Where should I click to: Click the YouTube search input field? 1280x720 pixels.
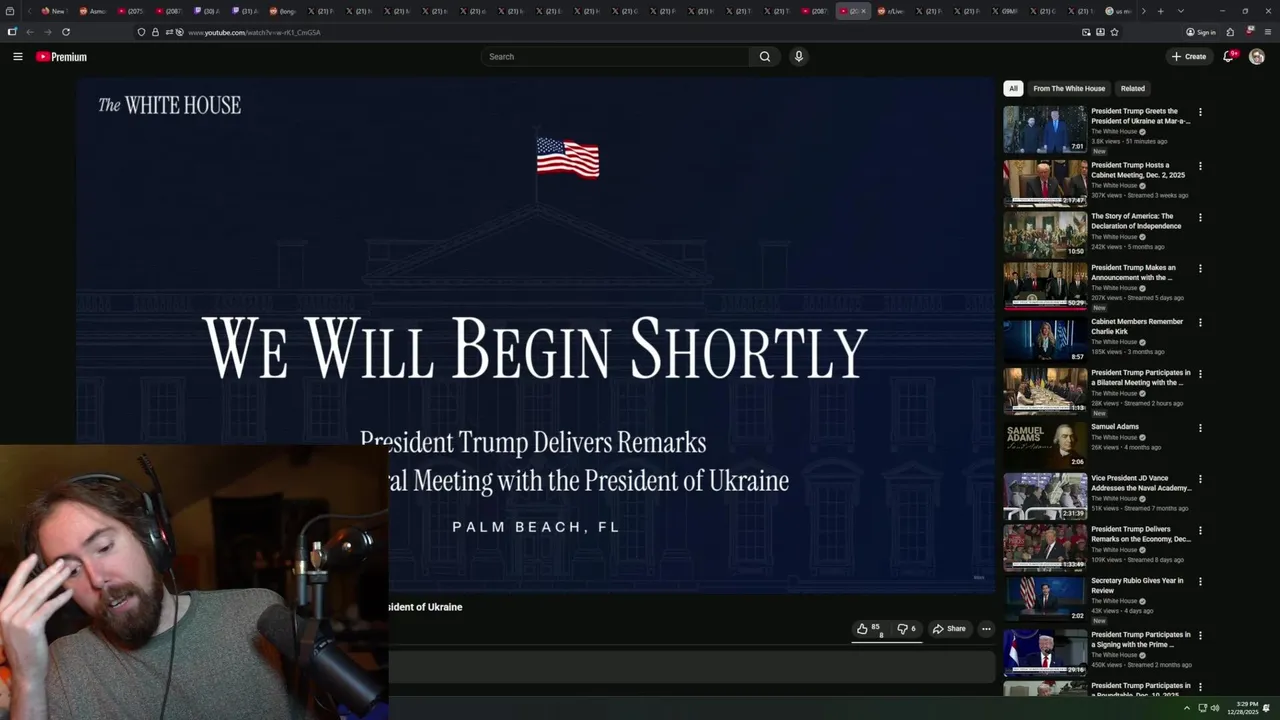pos(615,57)
